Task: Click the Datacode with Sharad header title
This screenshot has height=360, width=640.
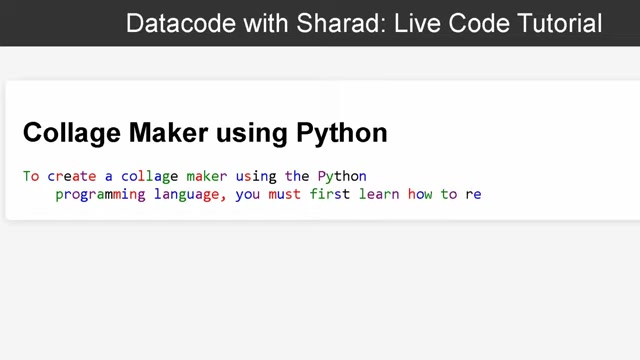Action: pyautogui.click(x=364, y=23)
